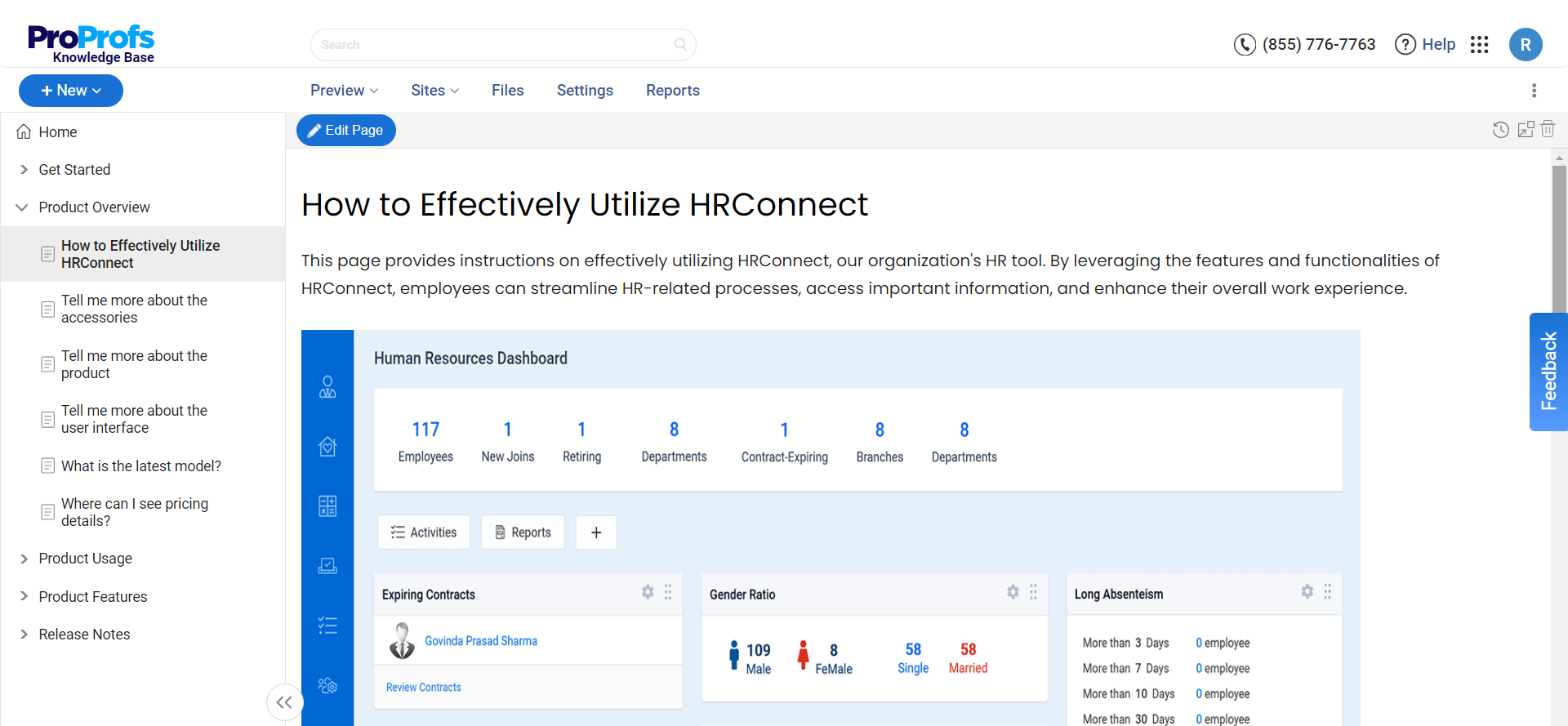Click the 117 Employees stat
This screenshot has width=1568, height=726.
pos(425,441)
